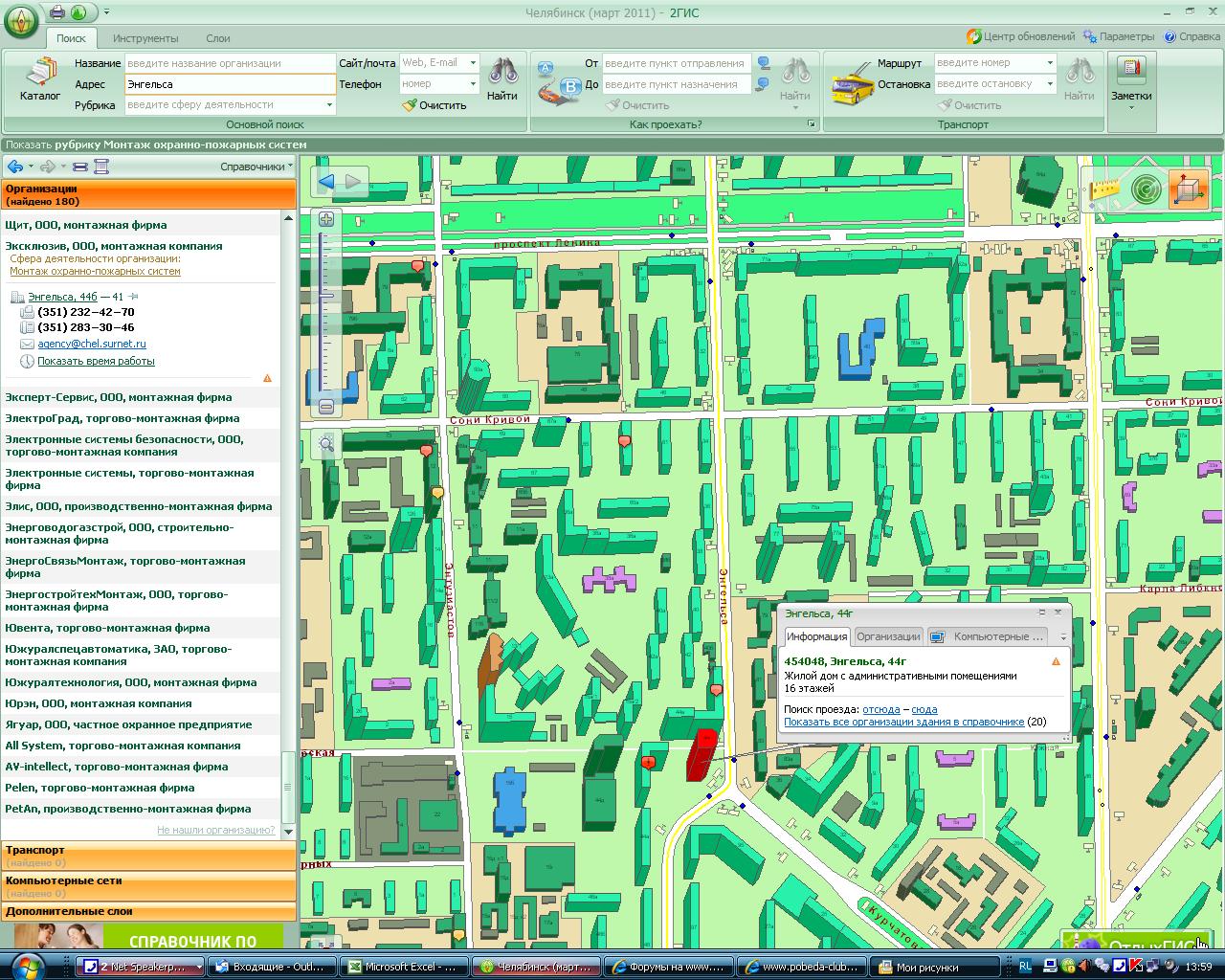Open Компьютерные tab in building popup

coord(989,636)
